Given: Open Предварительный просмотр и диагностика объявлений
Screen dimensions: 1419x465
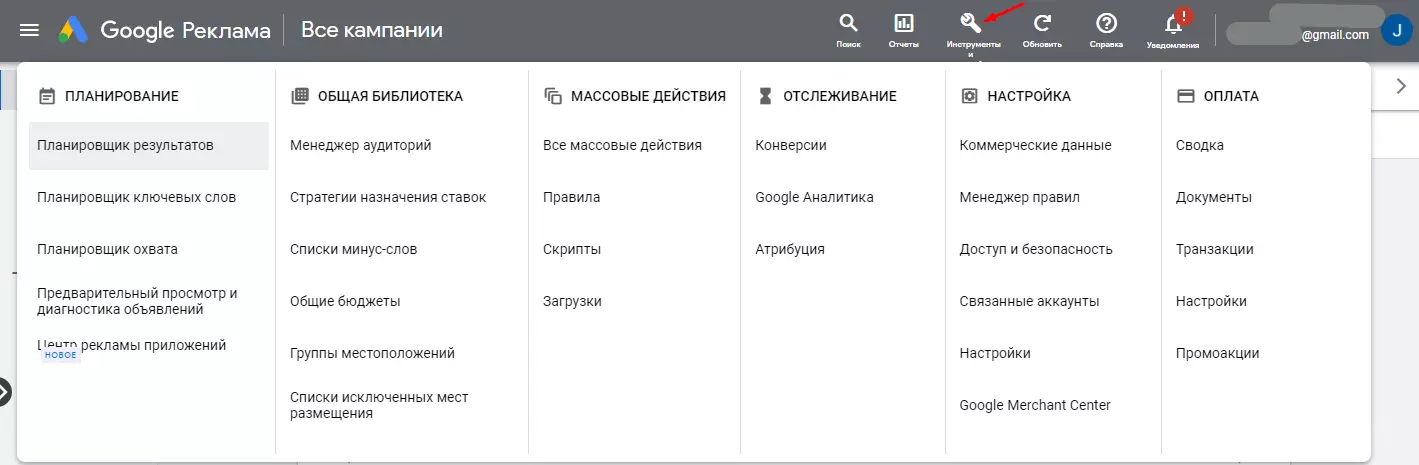Looking at the screenshot, I should pyautogui.click(x=137, y=301).
